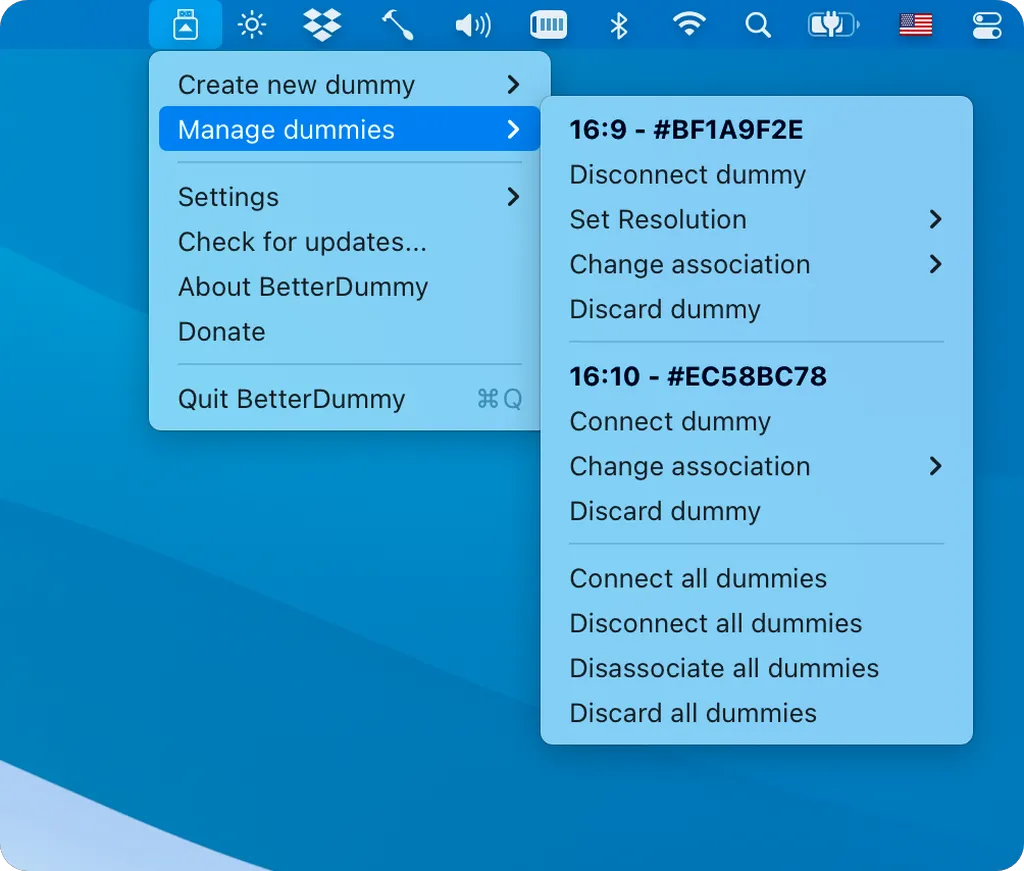
Task: Select Disconnect dummy for 16:9 dummy
Action: [688, 175]
